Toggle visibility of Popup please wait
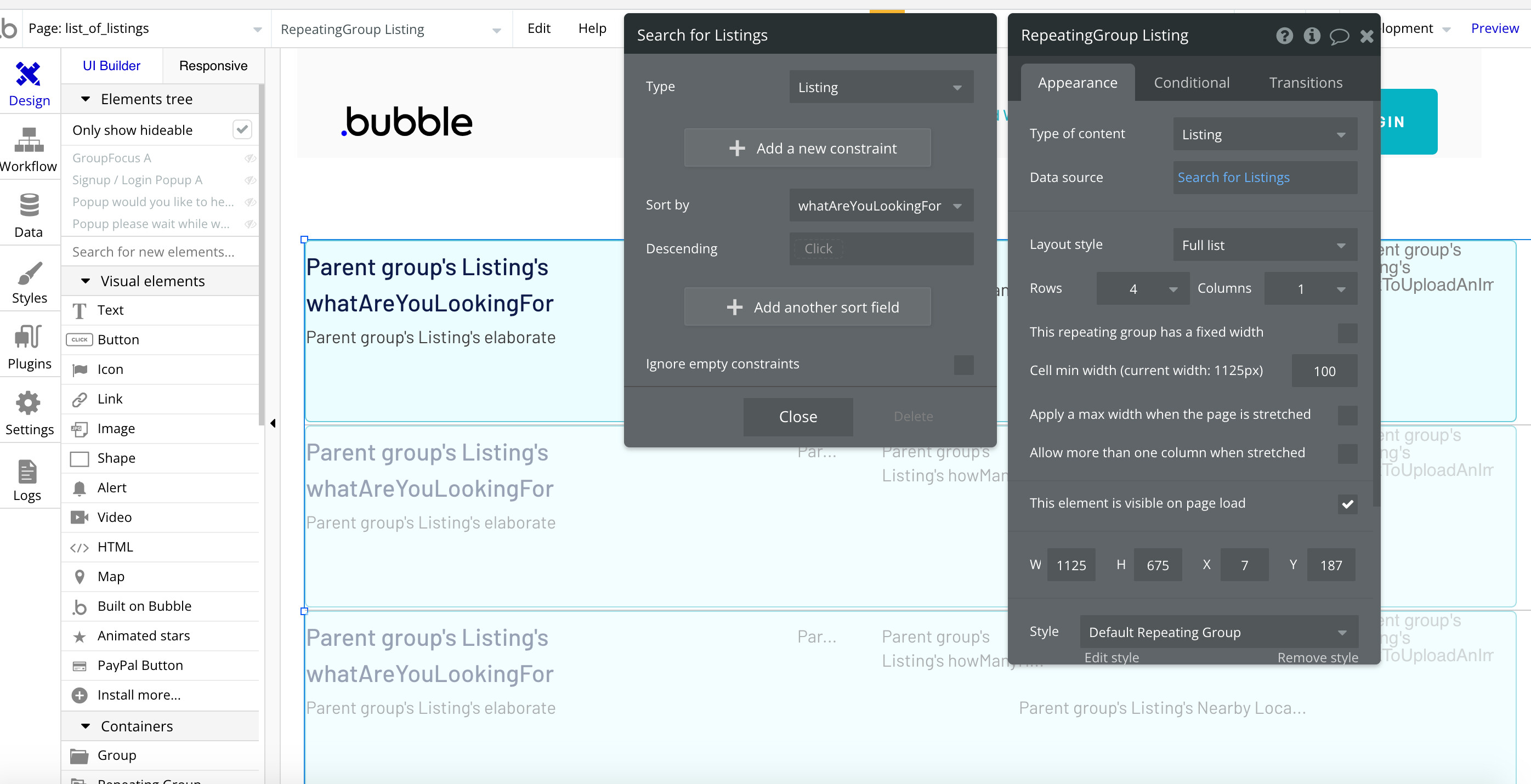Viewport: 1531px width, 784px height. [250, 224]
